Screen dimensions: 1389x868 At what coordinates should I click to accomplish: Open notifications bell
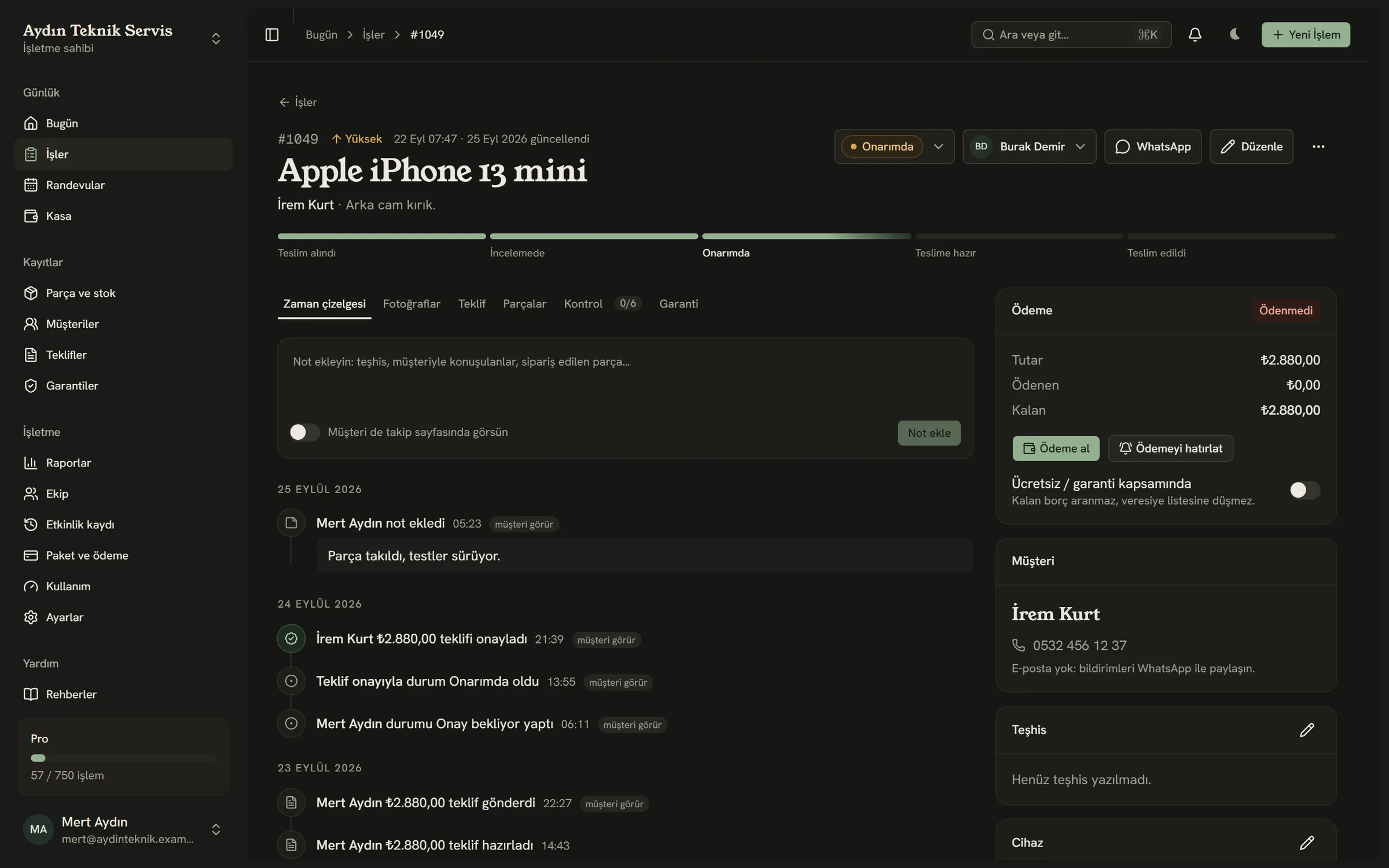[x=1195, y=35]
